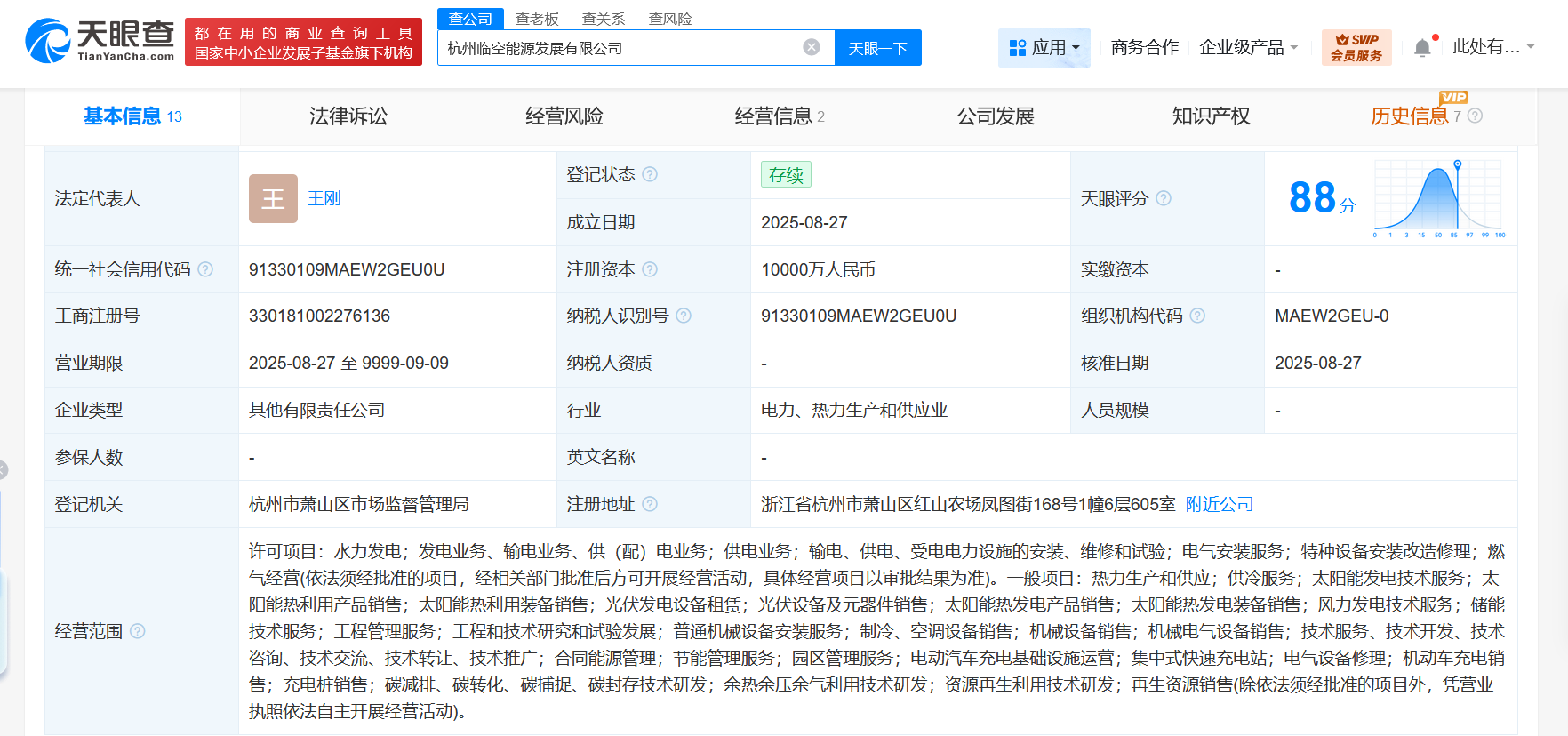Open legal representative 王刚 profile link

[x=324, y=198]
